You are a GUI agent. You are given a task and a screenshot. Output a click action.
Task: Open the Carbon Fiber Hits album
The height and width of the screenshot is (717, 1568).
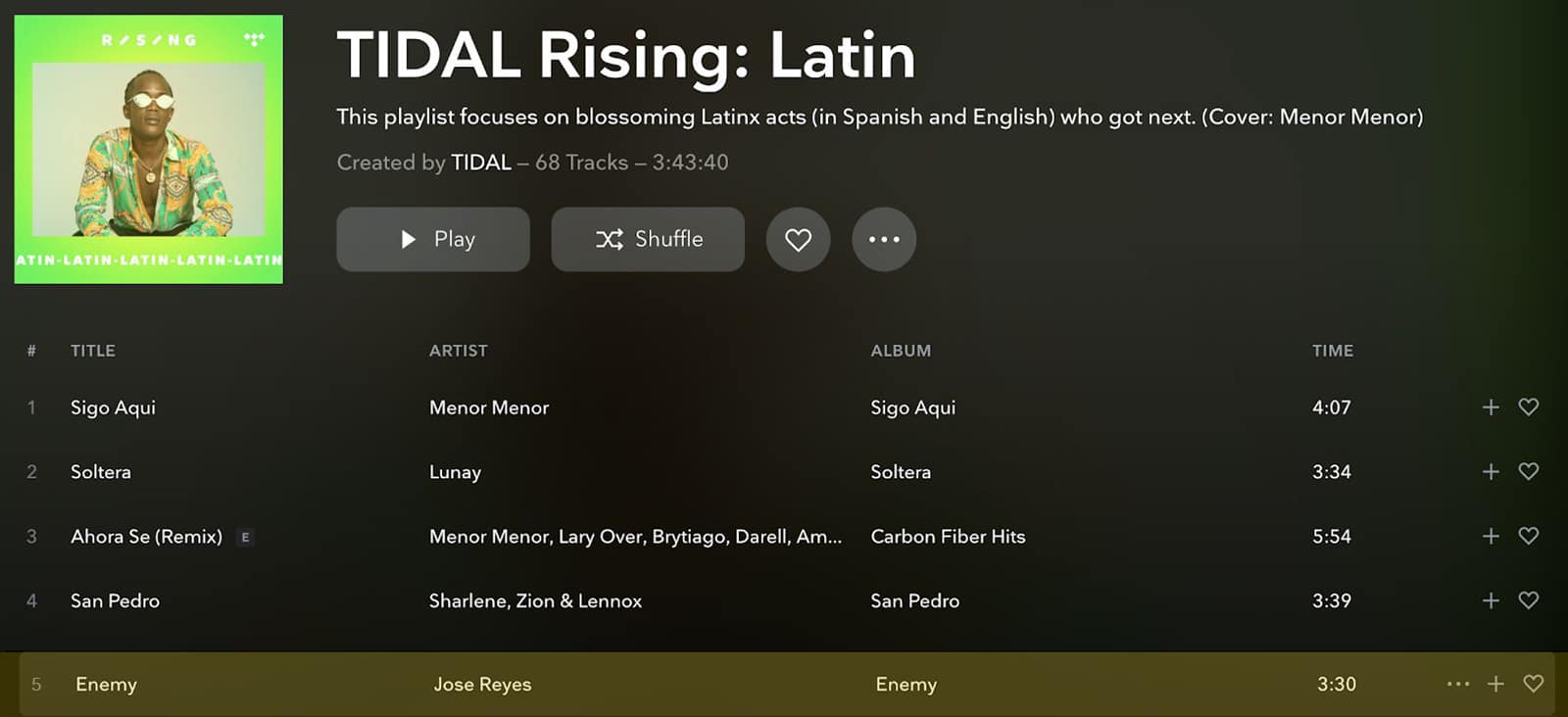click(948, 537)
